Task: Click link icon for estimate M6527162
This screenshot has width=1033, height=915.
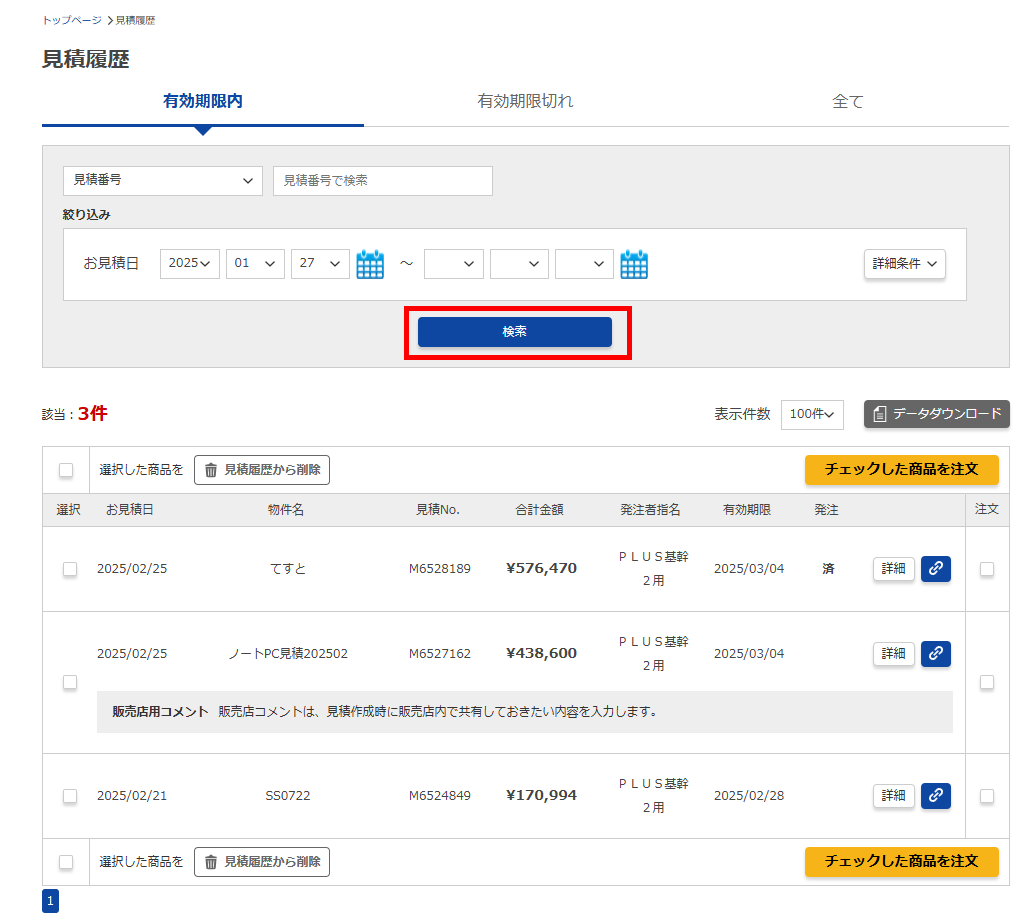Action: coord(935,654)
